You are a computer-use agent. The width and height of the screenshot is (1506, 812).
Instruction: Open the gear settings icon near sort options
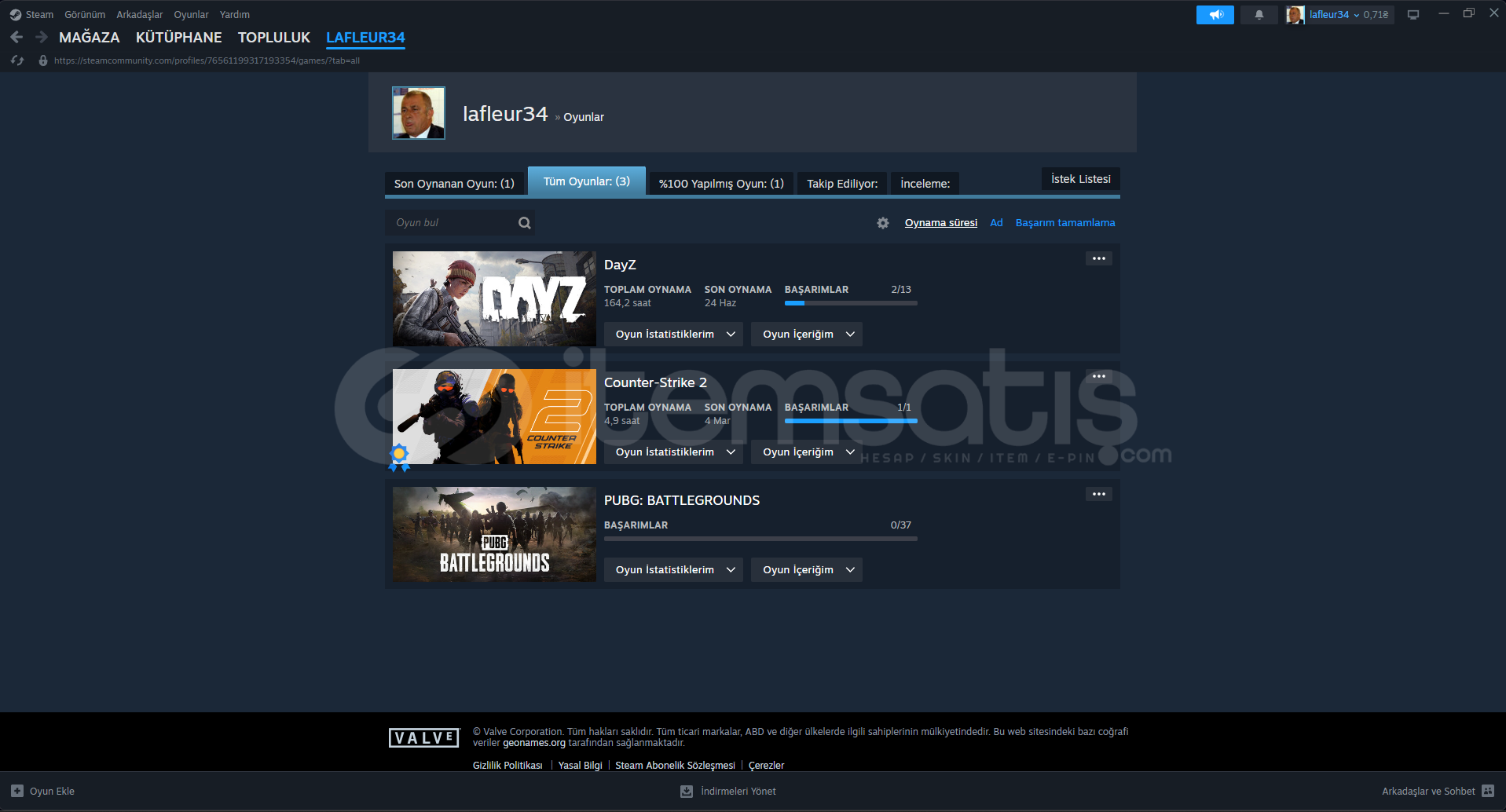[x=883, y=223]
